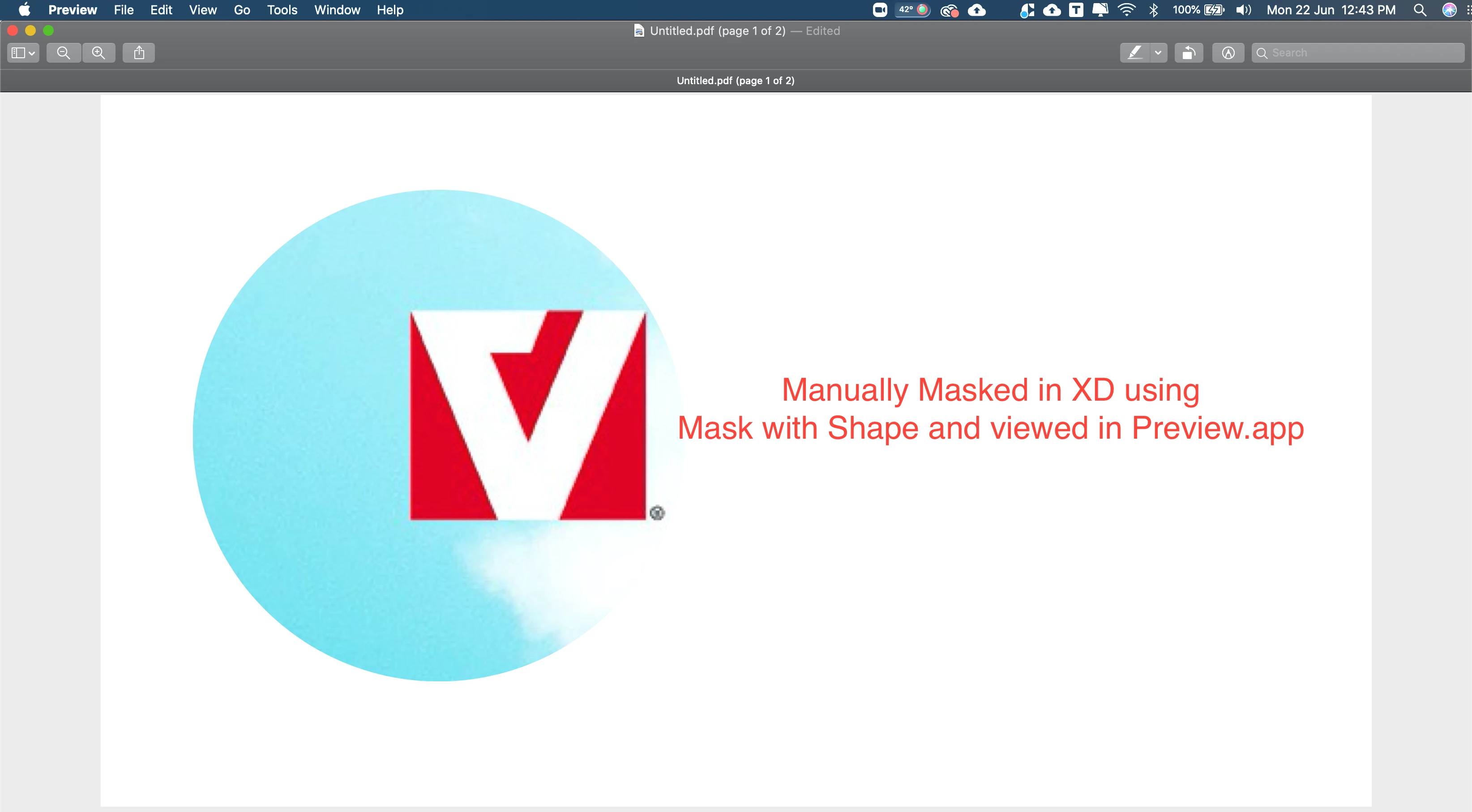
Task: Open the View menu
Action: click(203, 10)
